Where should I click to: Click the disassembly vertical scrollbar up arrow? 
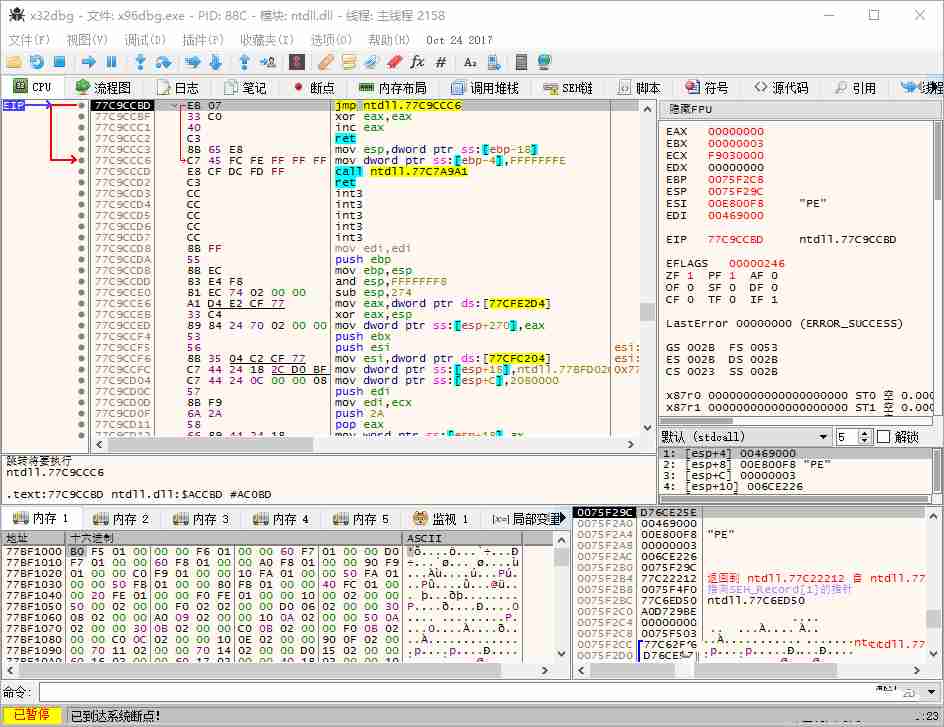647,109
